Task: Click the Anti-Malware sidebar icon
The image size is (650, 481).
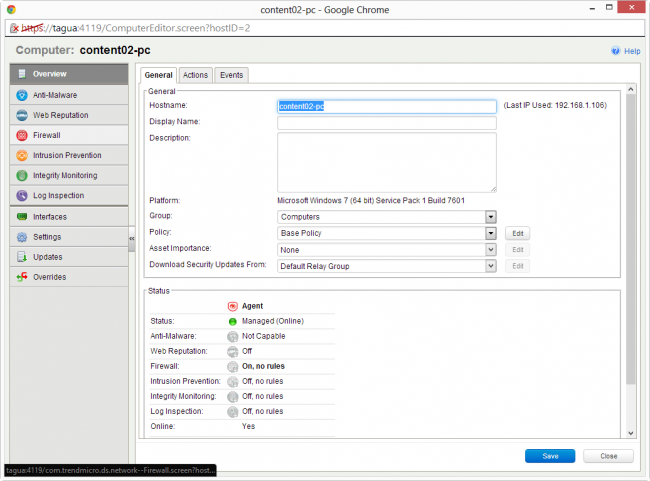Action: 22,95
